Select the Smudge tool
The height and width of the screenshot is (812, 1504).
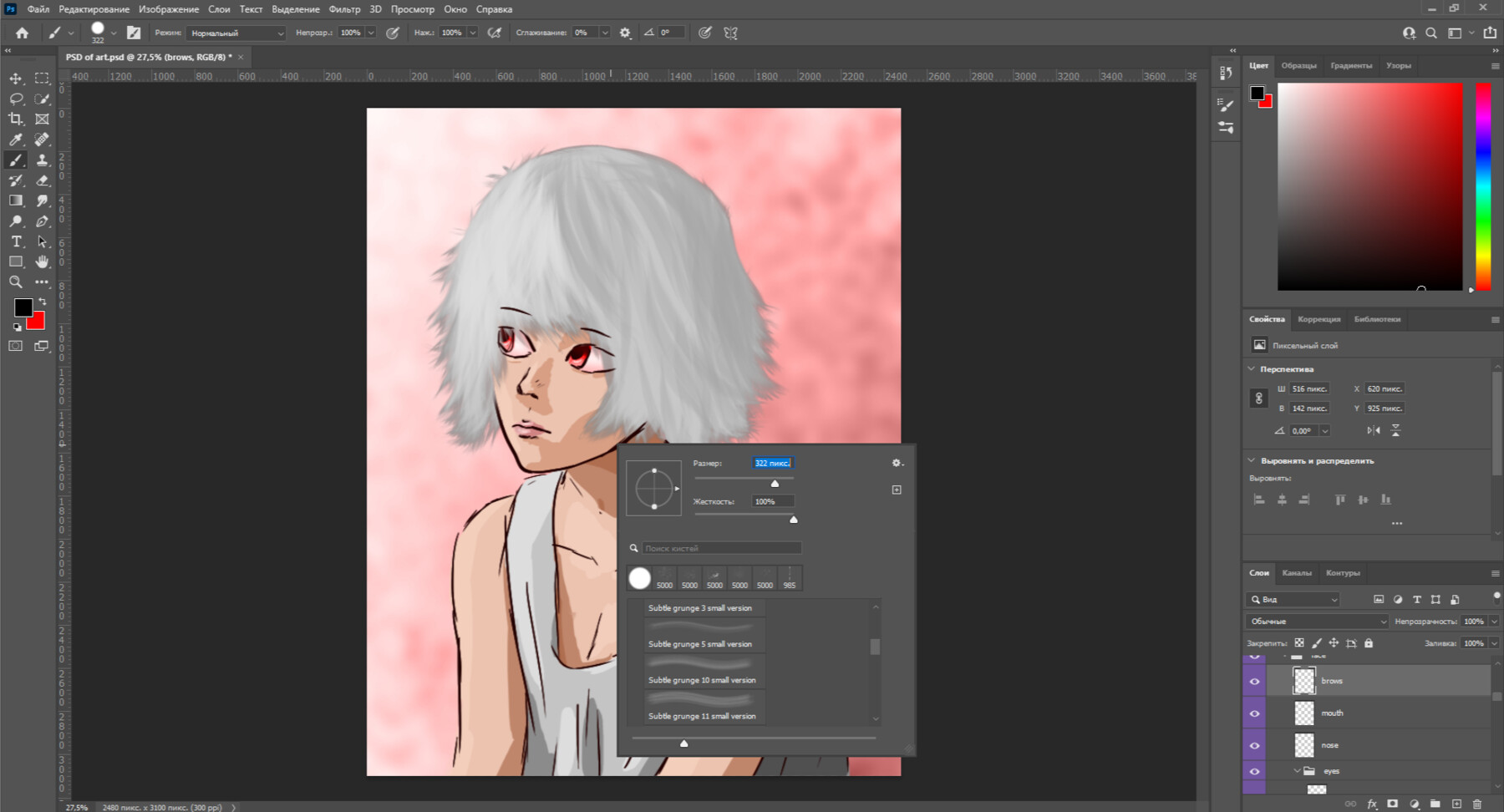click(42, 200)
